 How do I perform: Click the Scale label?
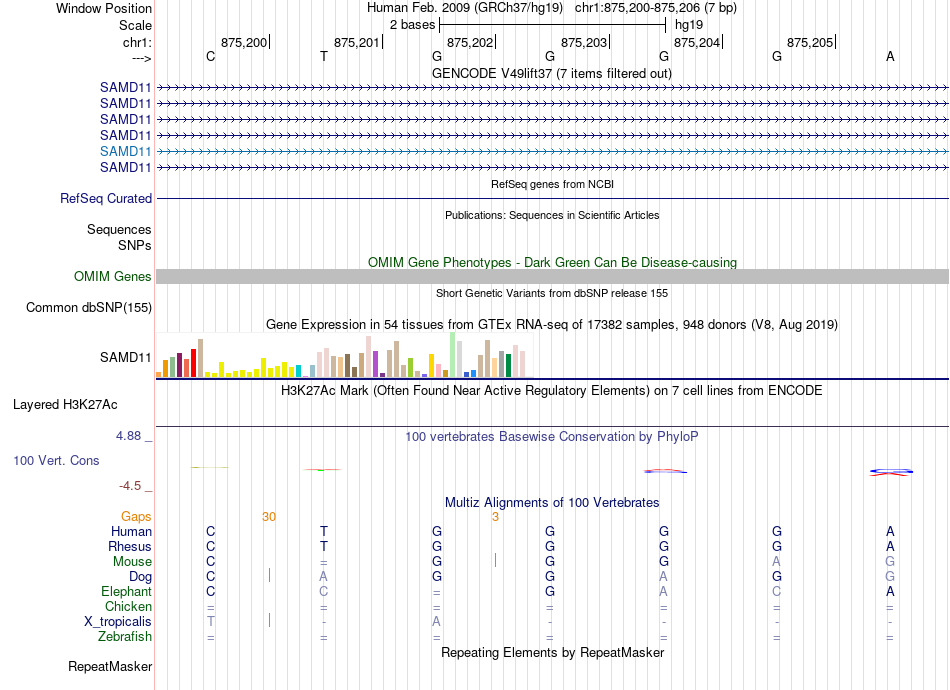[135, 25]
